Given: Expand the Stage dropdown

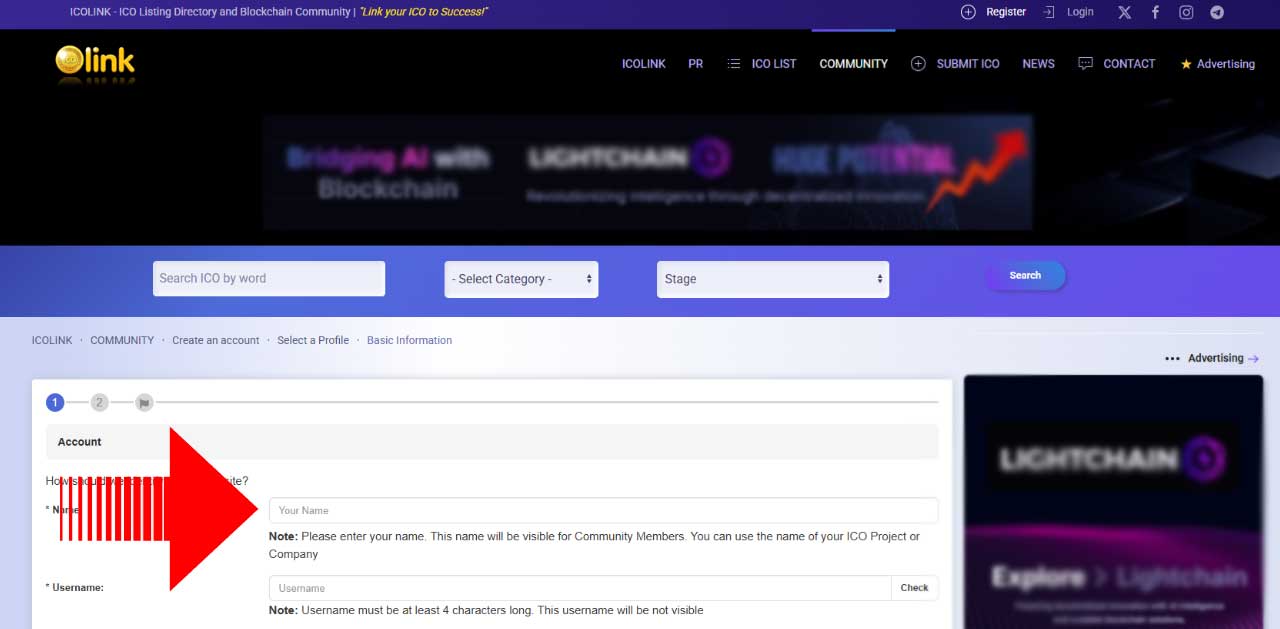Looking at the screenshot, I should pos(772,279).
